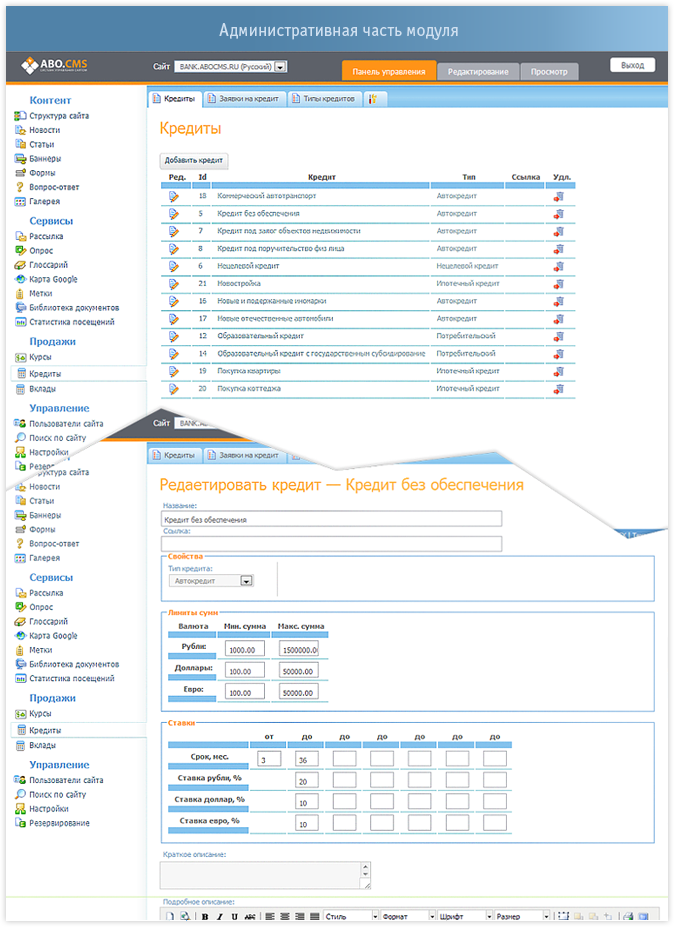Click Рубли minimum sum field 1000.00
The width and height of the screenshot is (674, 927).
point(244,649)
